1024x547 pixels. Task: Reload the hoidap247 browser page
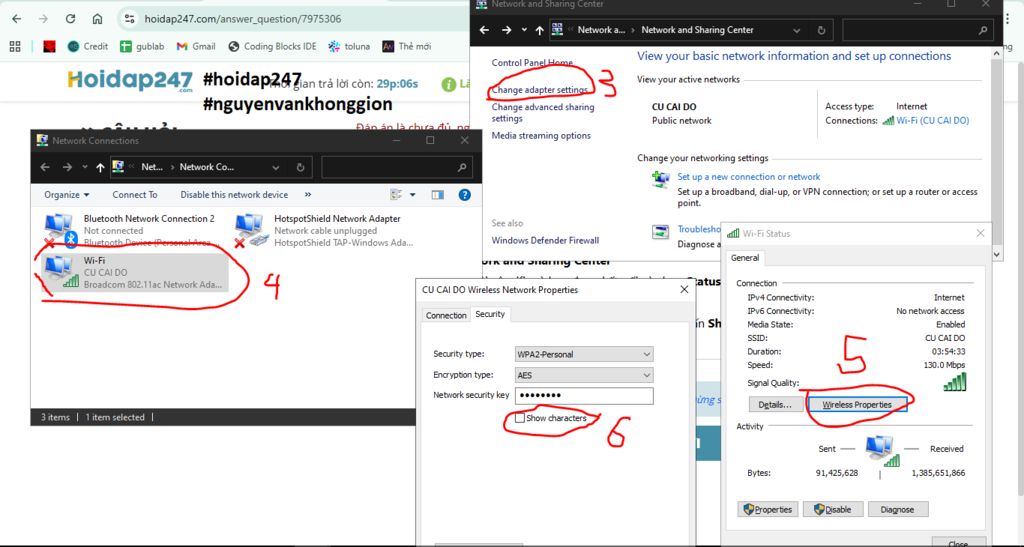pyautogui.click(x=71, y=19)
